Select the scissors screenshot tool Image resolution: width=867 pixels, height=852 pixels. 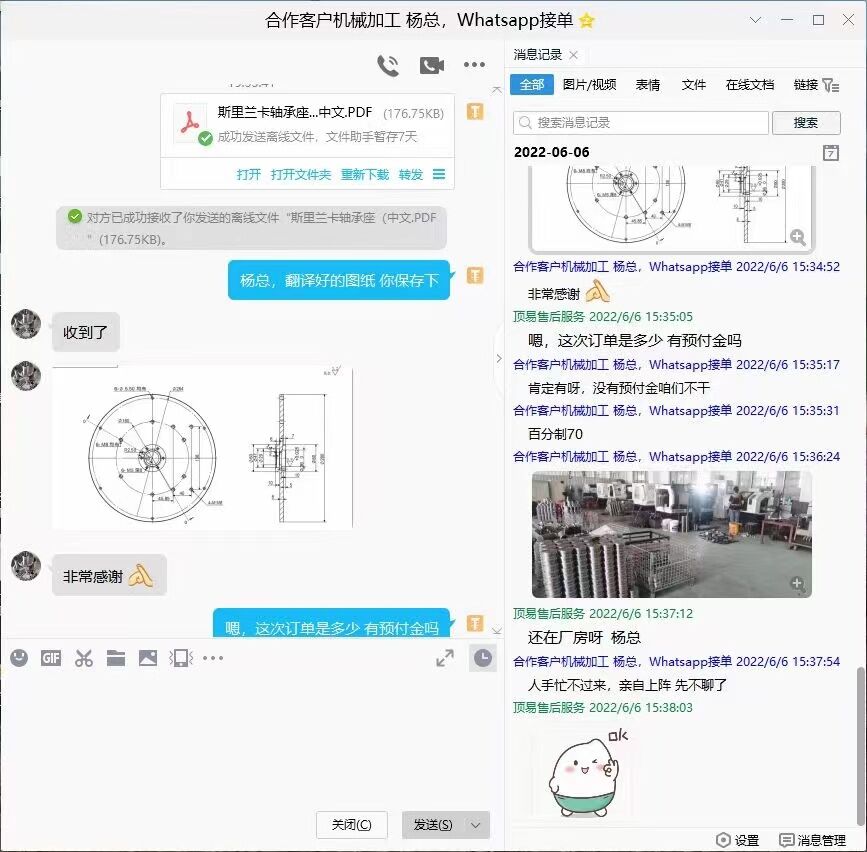(84, 658)
